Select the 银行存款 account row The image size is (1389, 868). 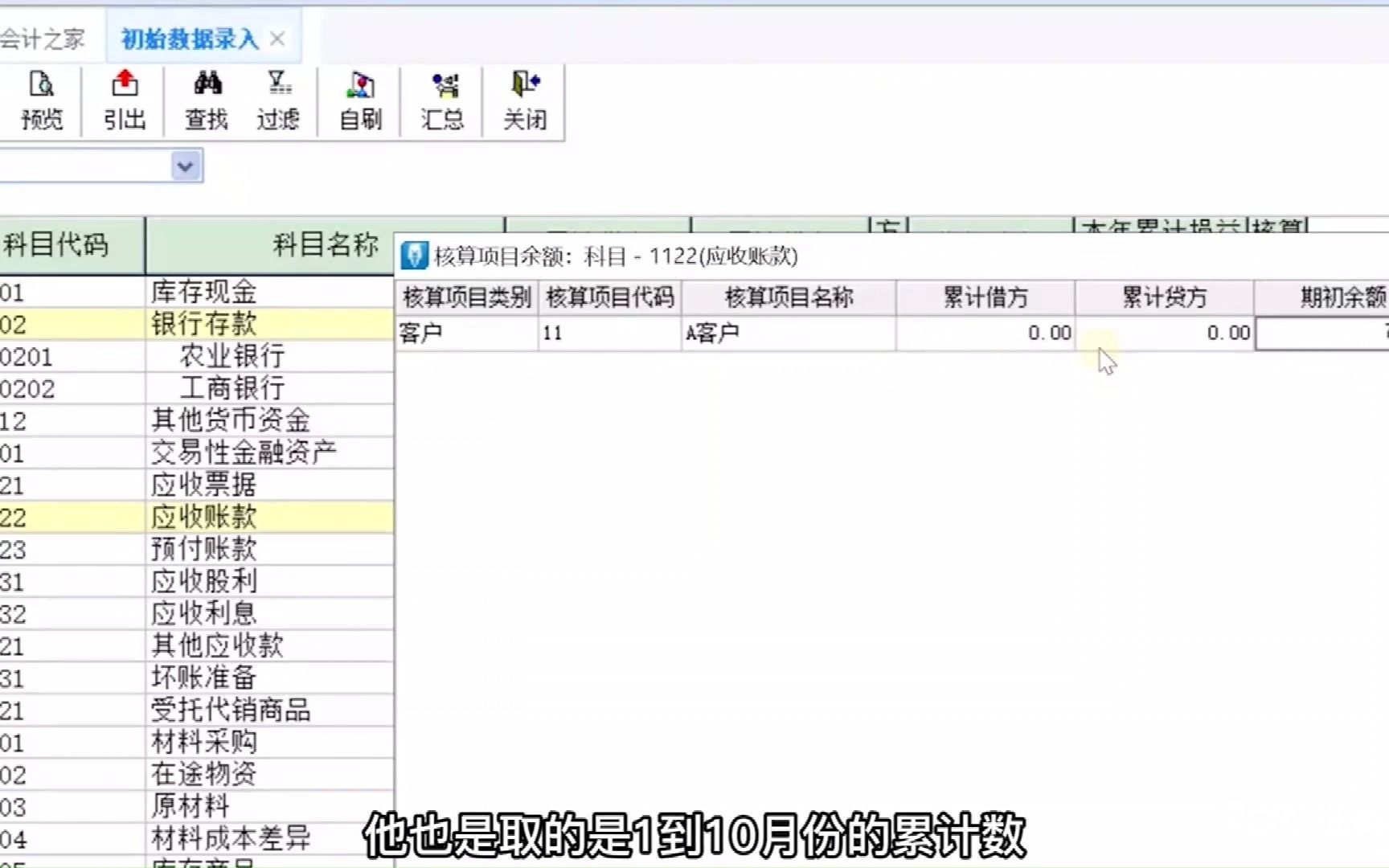pos(197,324)
